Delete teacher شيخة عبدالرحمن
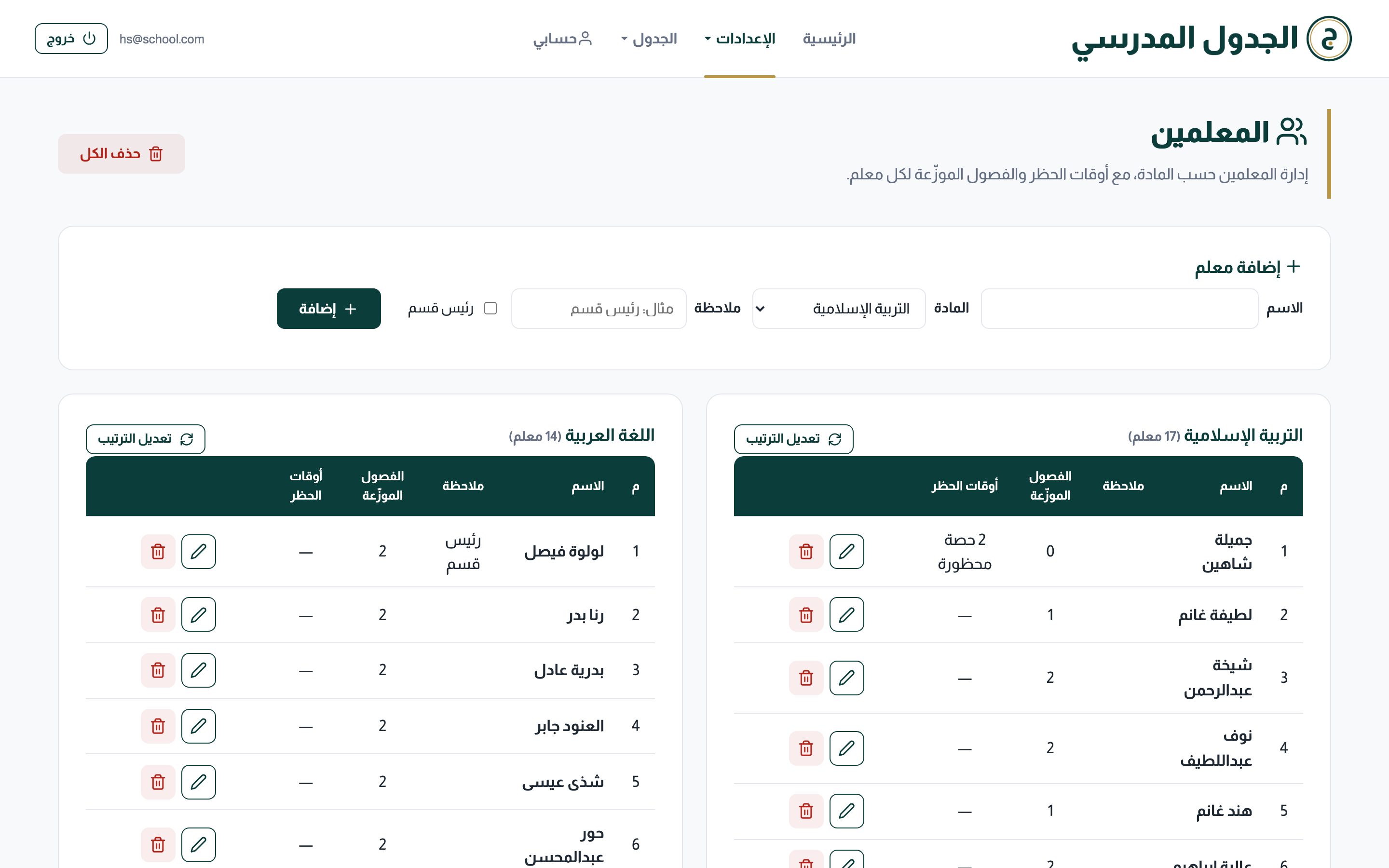Screen dimensions: 1389x868 click(806, 678)
